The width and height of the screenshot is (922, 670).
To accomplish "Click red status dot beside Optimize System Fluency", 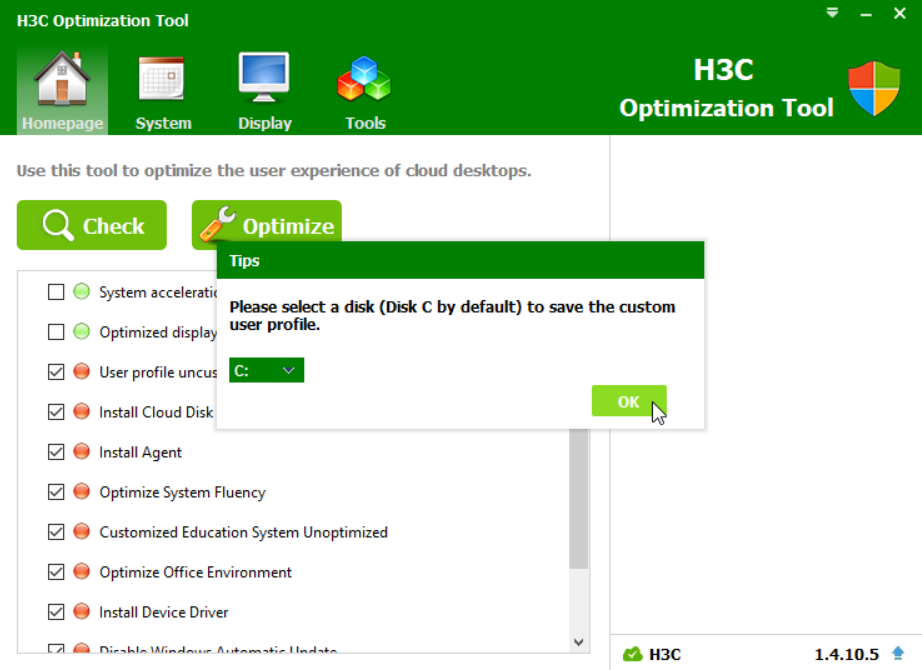I will tap(82, 491).
